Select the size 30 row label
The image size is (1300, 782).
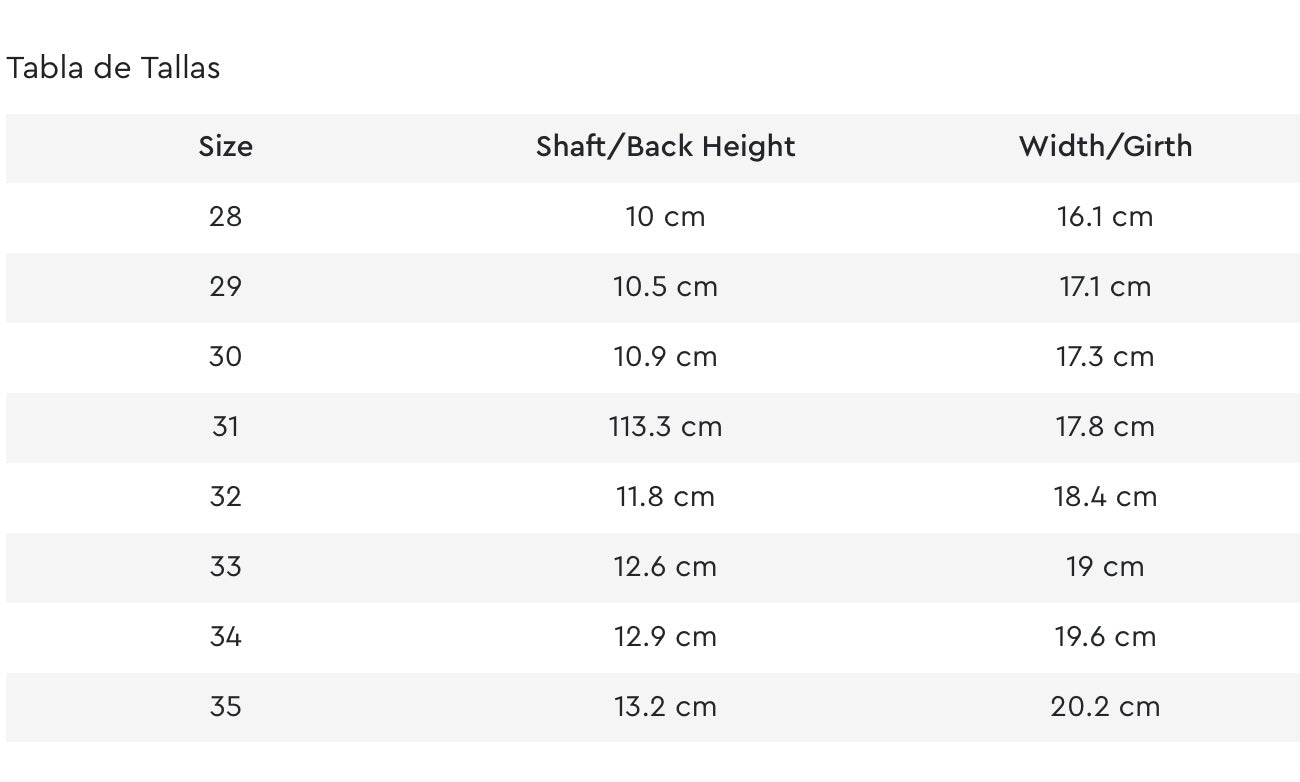[225, 356]
